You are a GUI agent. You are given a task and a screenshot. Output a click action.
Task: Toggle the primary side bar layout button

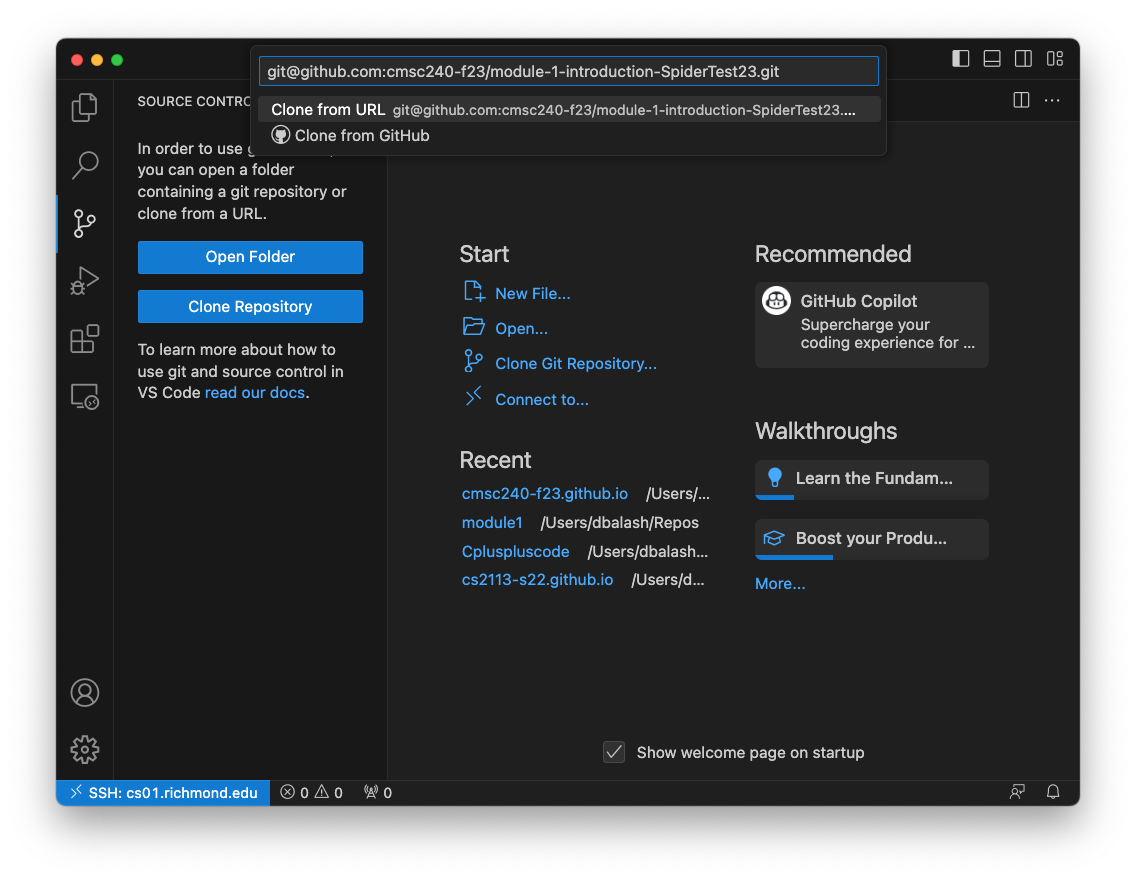point(961,59)
